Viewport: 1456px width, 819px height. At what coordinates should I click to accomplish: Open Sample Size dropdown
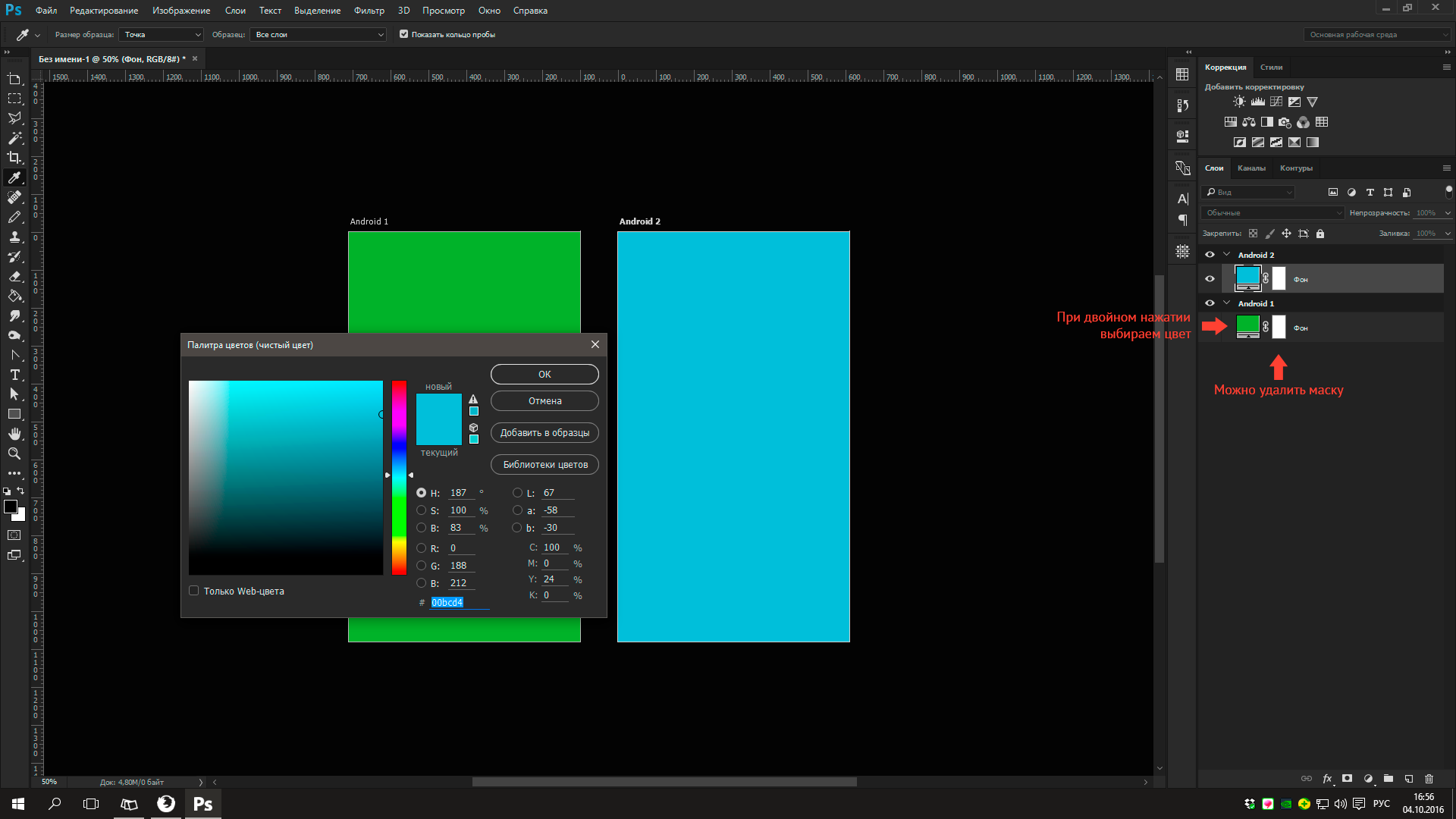(x=162, y=35)
